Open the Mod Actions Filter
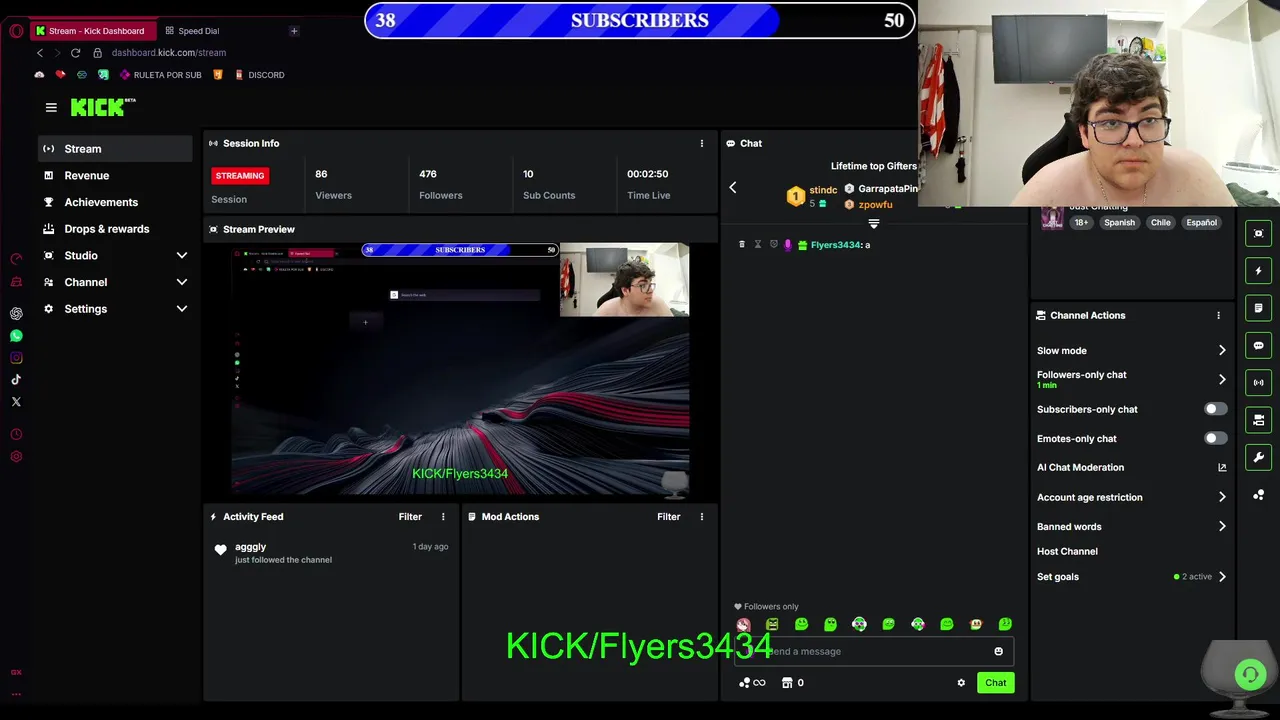Image resolution: width=1280 pixels, height=720 pixels. [x=669, y=517]
